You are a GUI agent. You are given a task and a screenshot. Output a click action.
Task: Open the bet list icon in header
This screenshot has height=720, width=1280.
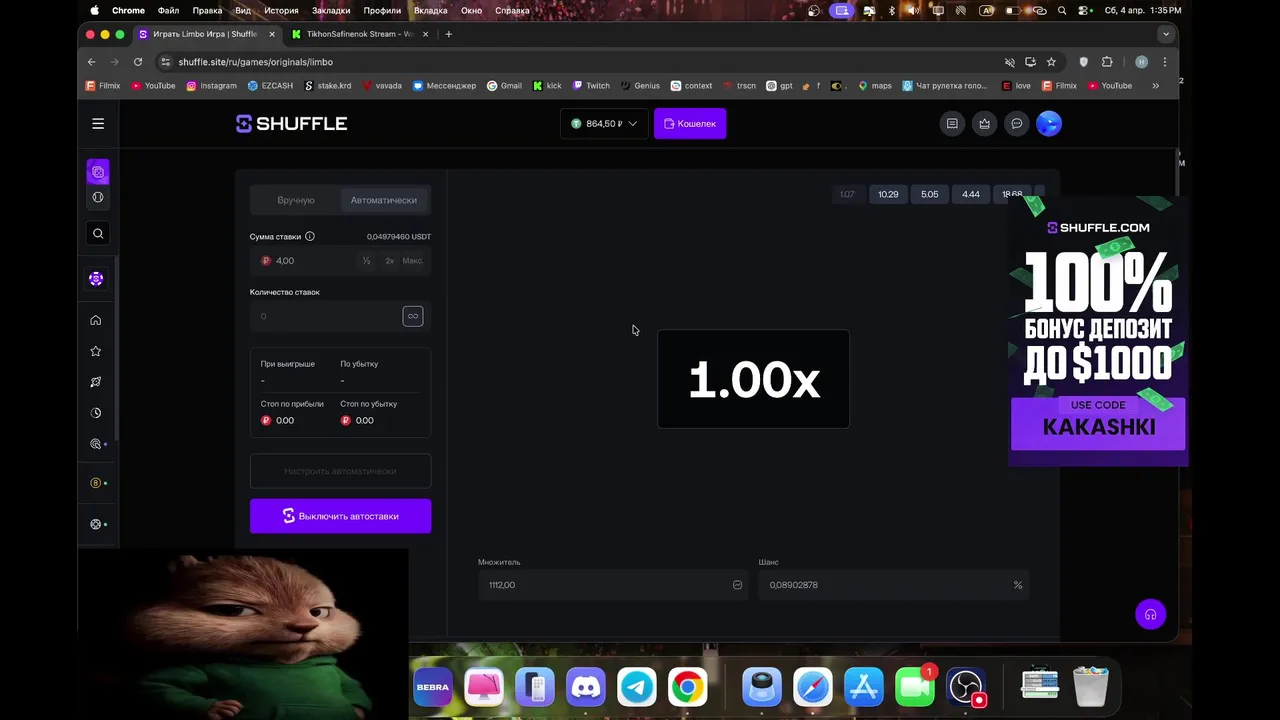(952, 124)
